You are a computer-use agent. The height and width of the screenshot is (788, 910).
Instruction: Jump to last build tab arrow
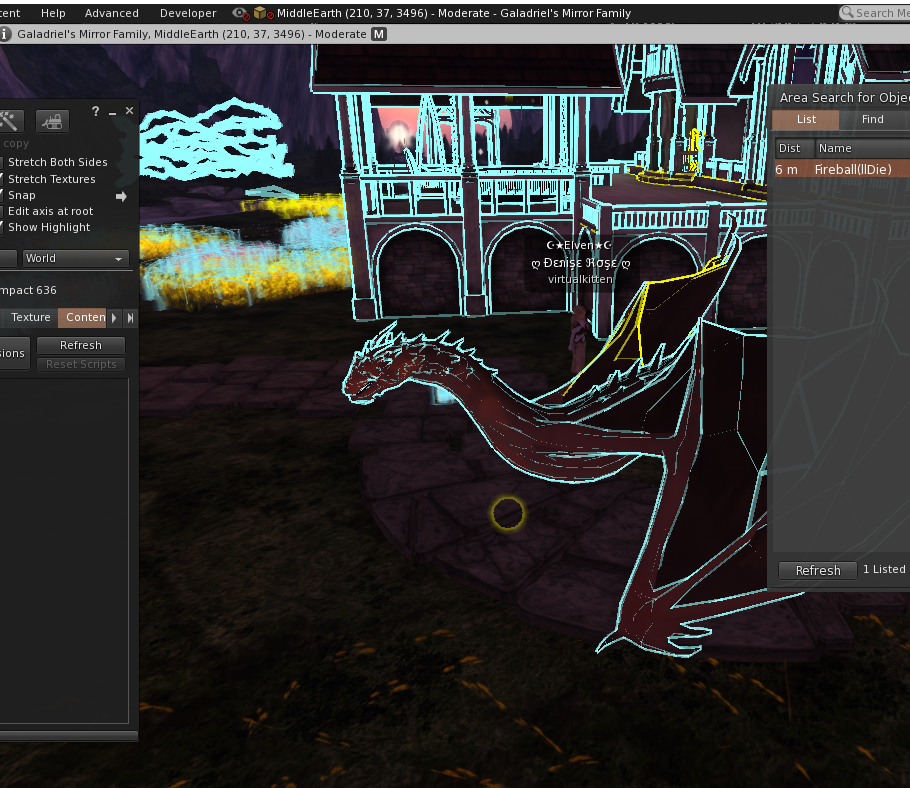point(131,317)
